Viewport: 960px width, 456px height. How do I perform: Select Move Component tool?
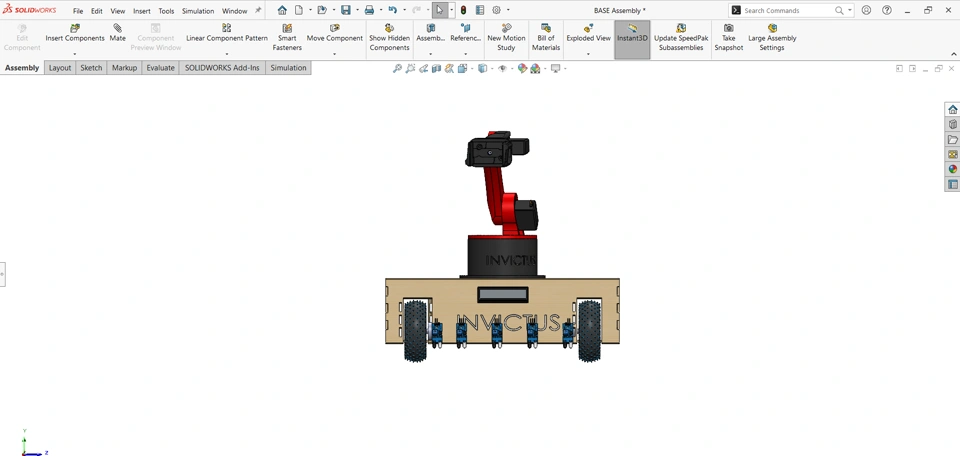[x=334, y=32]
